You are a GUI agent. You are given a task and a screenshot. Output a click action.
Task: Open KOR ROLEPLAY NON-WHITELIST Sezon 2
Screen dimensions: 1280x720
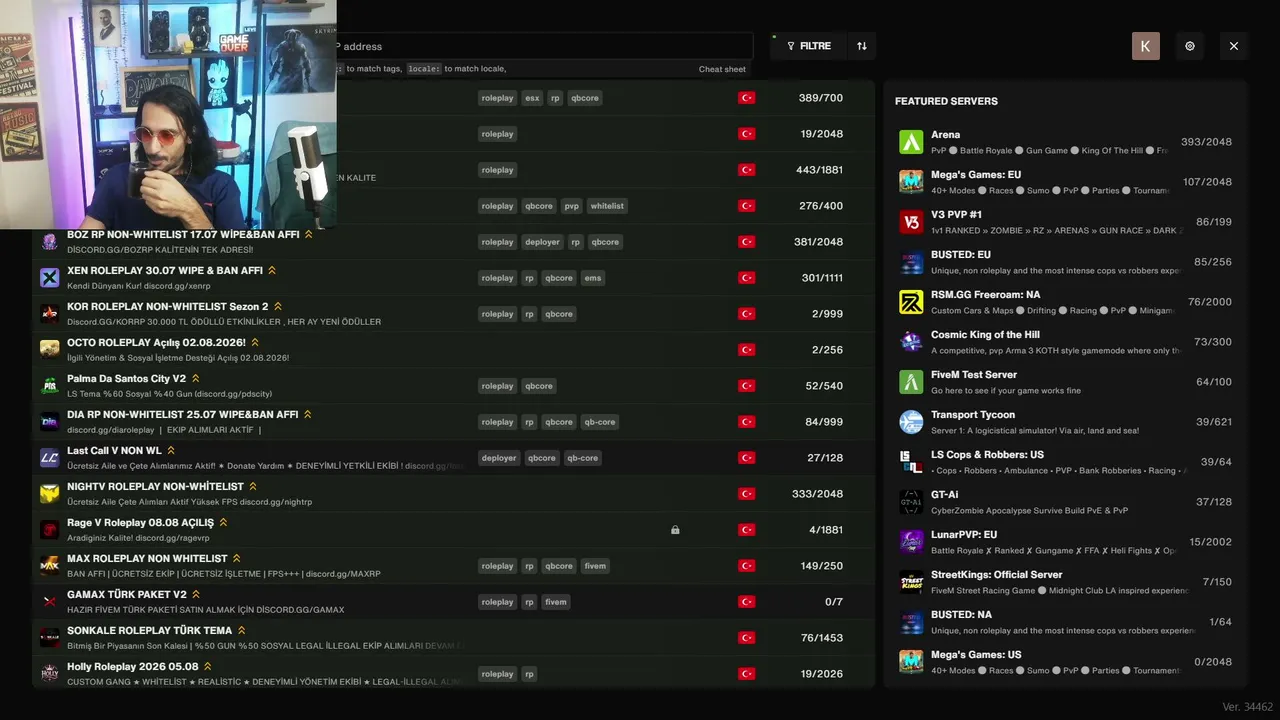(453, 314)
